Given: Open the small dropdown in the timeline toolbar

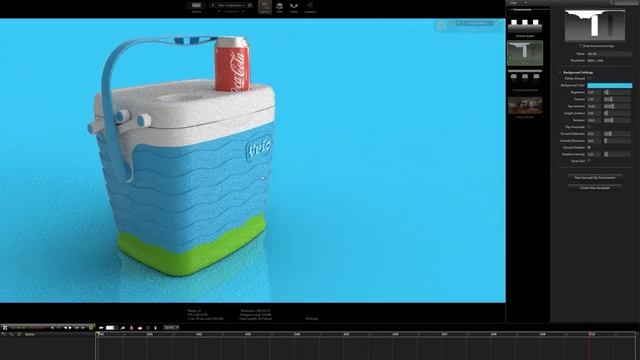Looking at the screenshot, I should [x=171, y=327].
